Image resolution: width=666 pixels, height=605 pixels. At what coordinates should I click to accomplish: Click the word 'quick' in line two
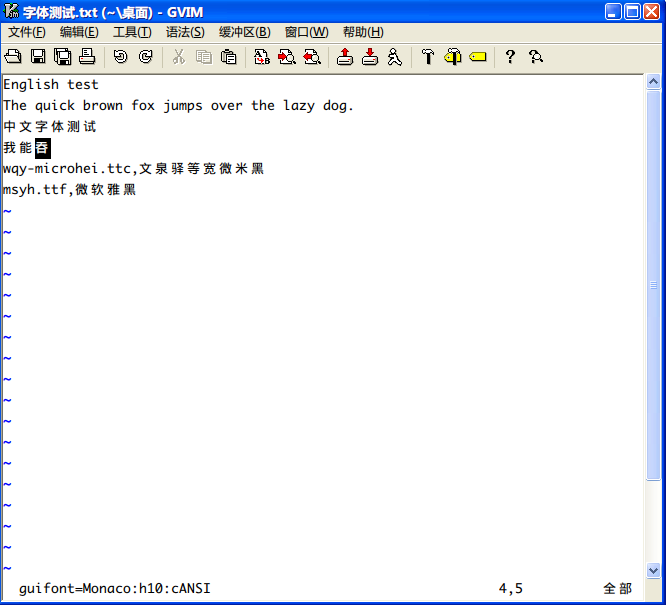55,106
